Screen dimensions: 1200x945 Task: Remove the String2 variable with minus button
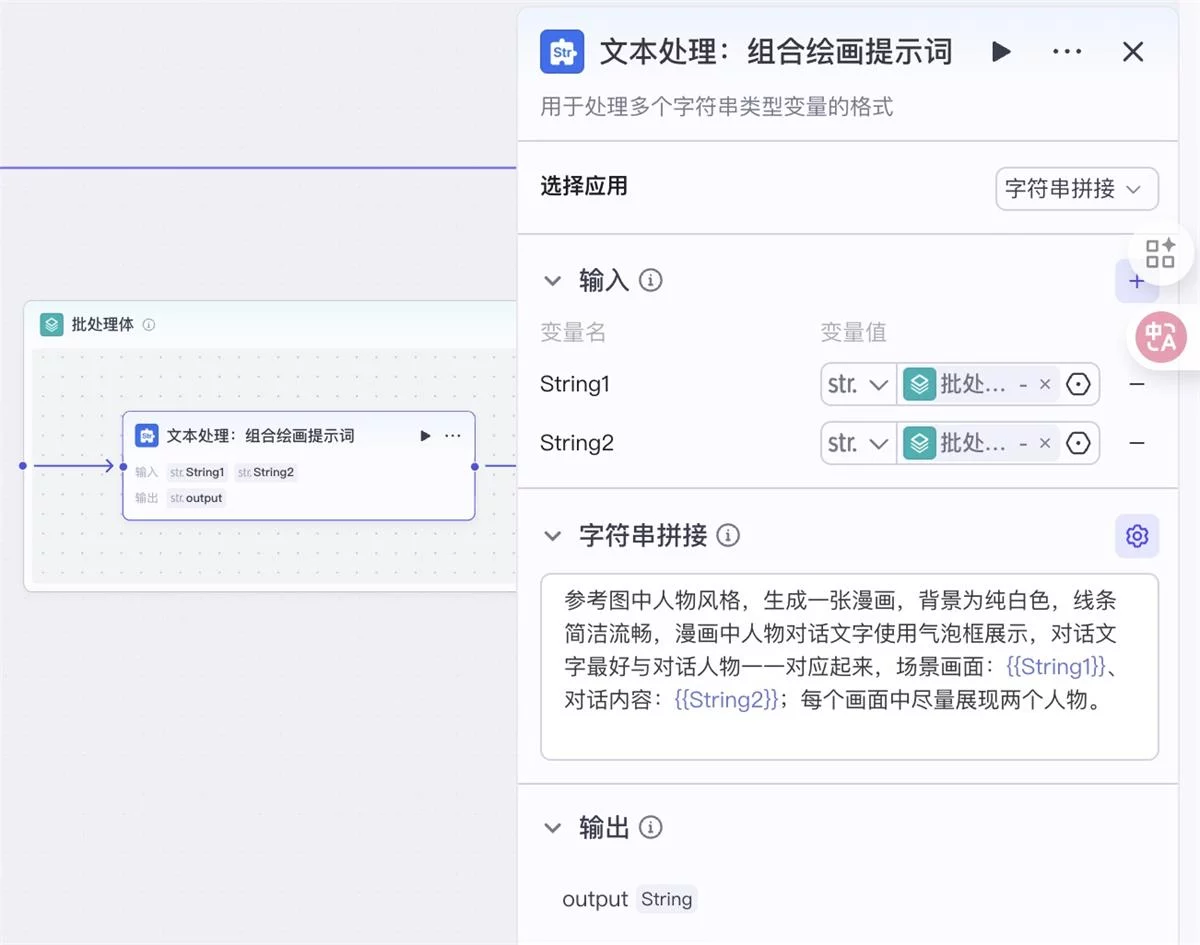click(1137, 443)
